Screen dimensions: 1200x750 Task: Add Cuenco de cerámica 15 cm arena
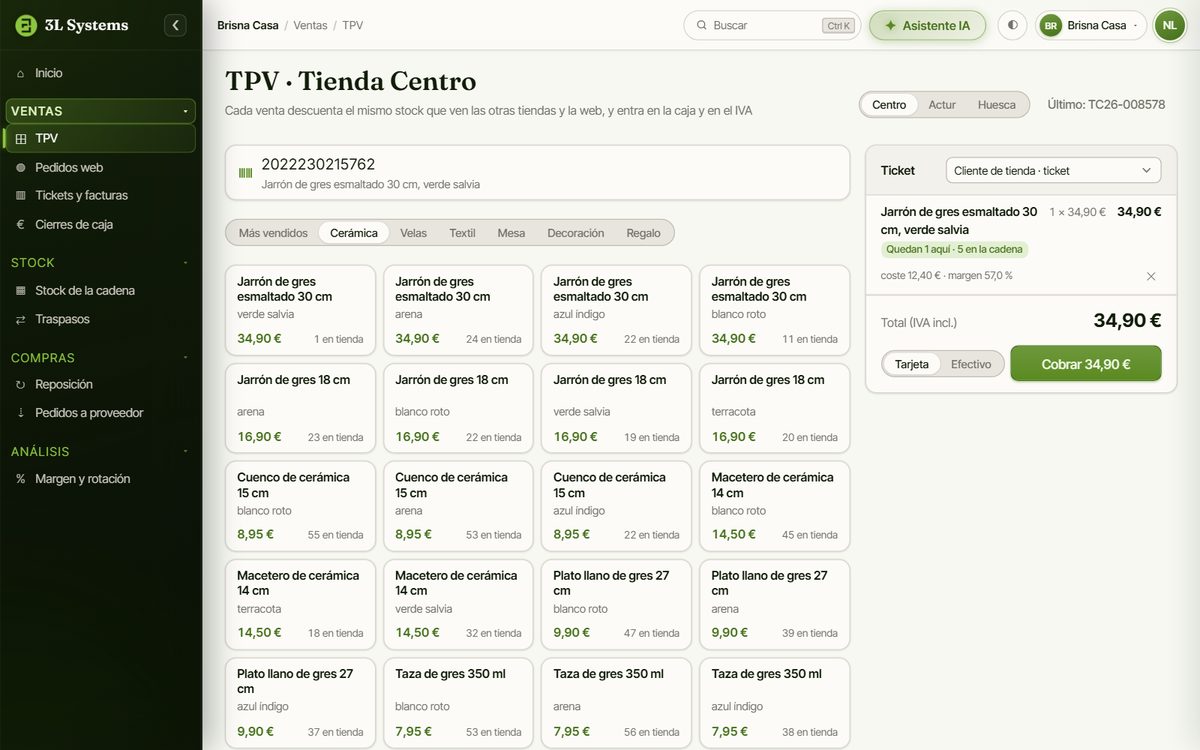click(458, 506)
